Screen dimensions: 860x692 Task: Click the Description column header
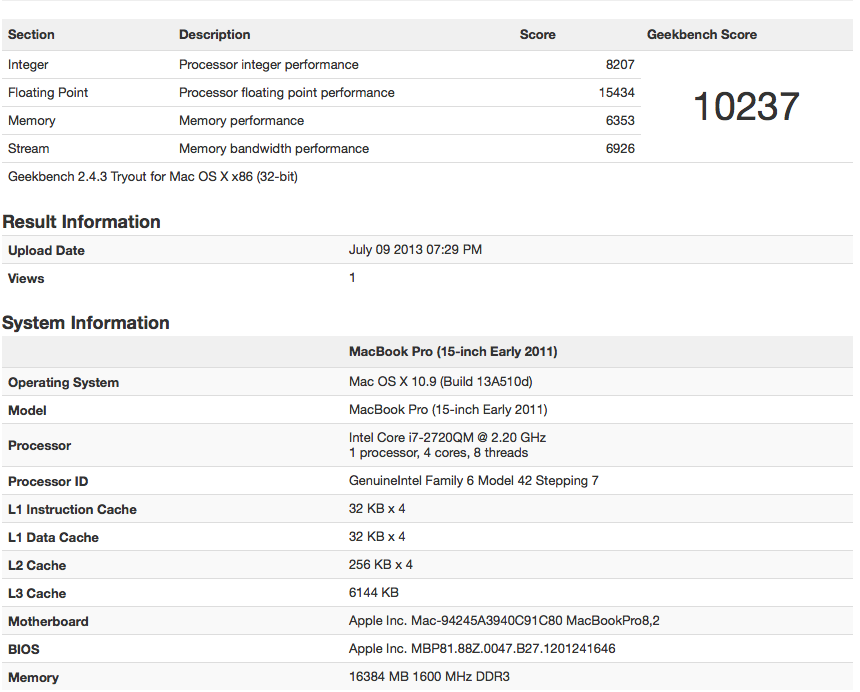(214, 35)
